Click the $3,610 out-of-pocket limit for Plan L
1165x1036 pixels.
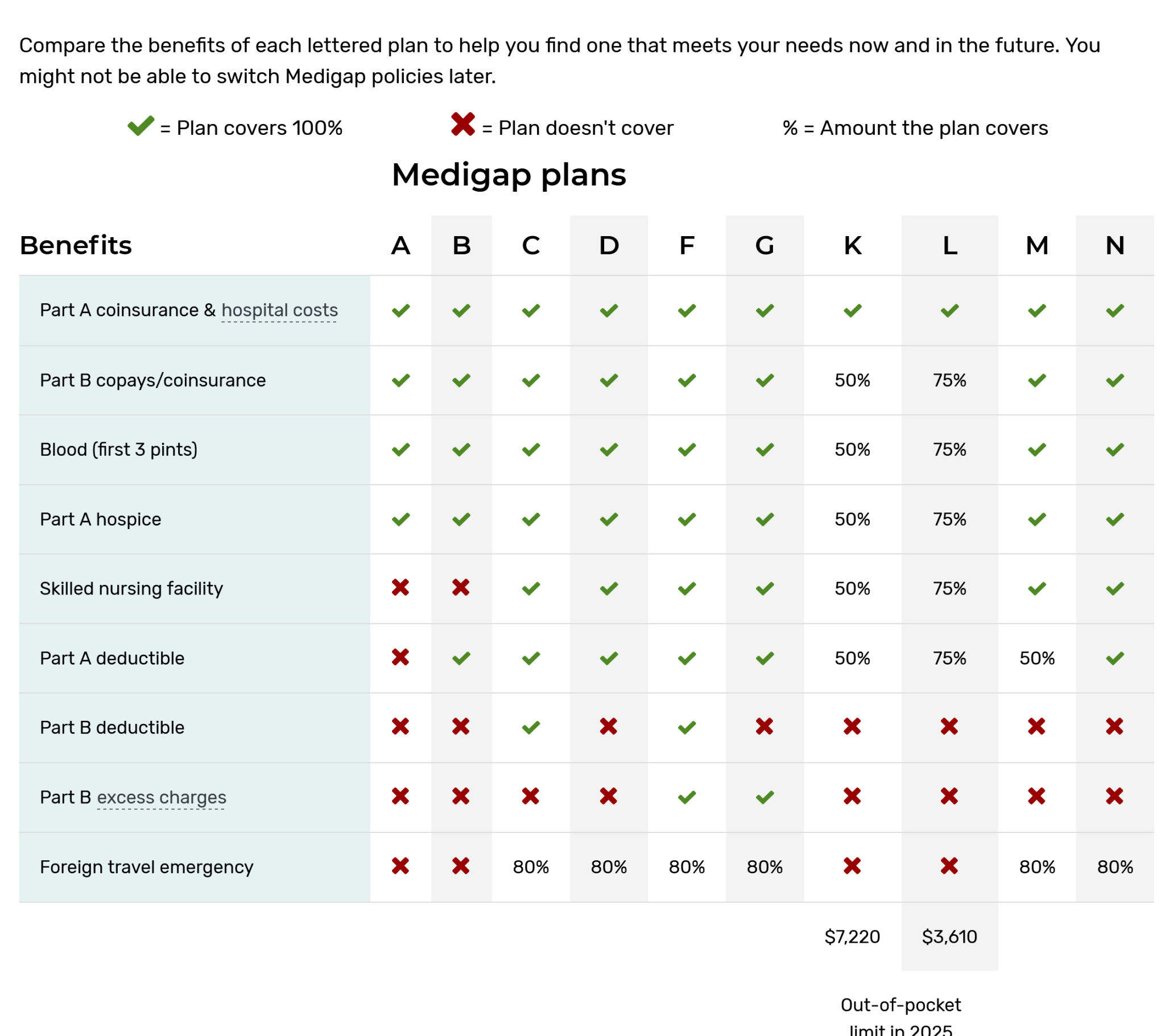click(949, 937)
